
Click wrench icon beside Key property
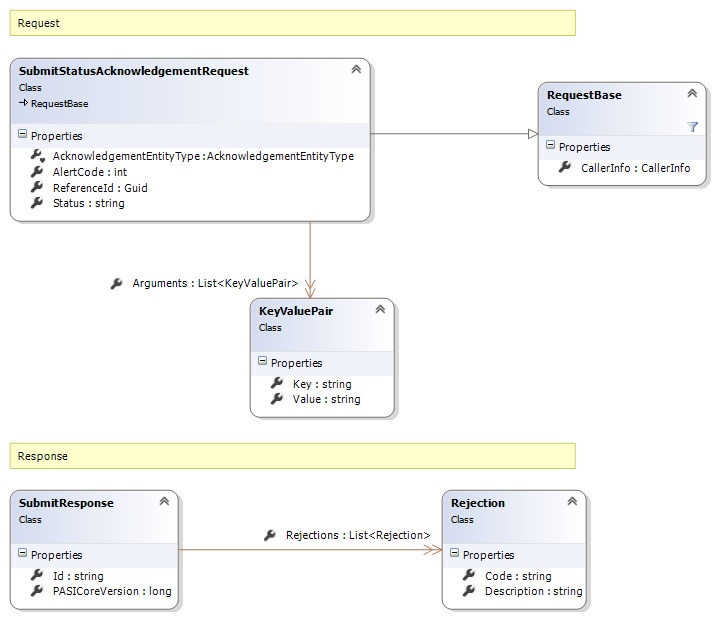[277, 384]
